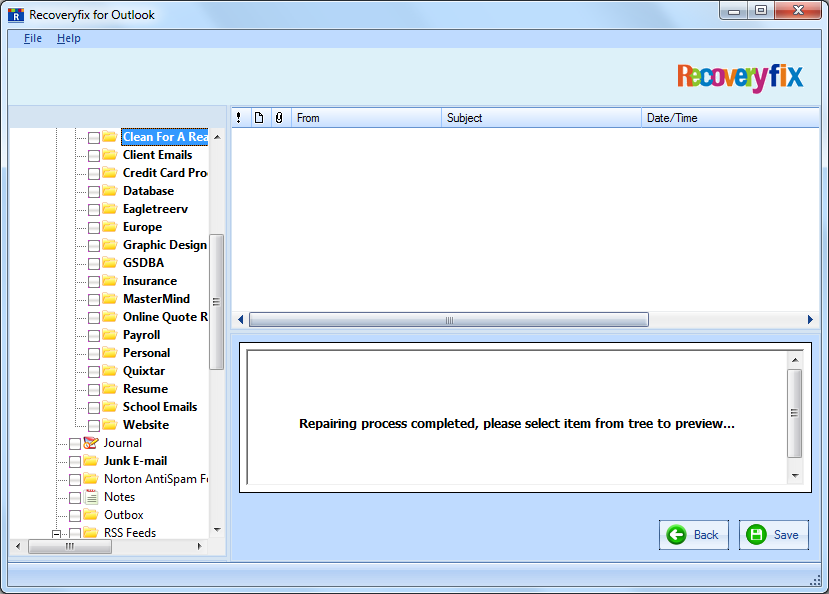Screen dimensions: 829x594
Task: Click the message list scroll left arrow
Action: (x=241, y=320)
